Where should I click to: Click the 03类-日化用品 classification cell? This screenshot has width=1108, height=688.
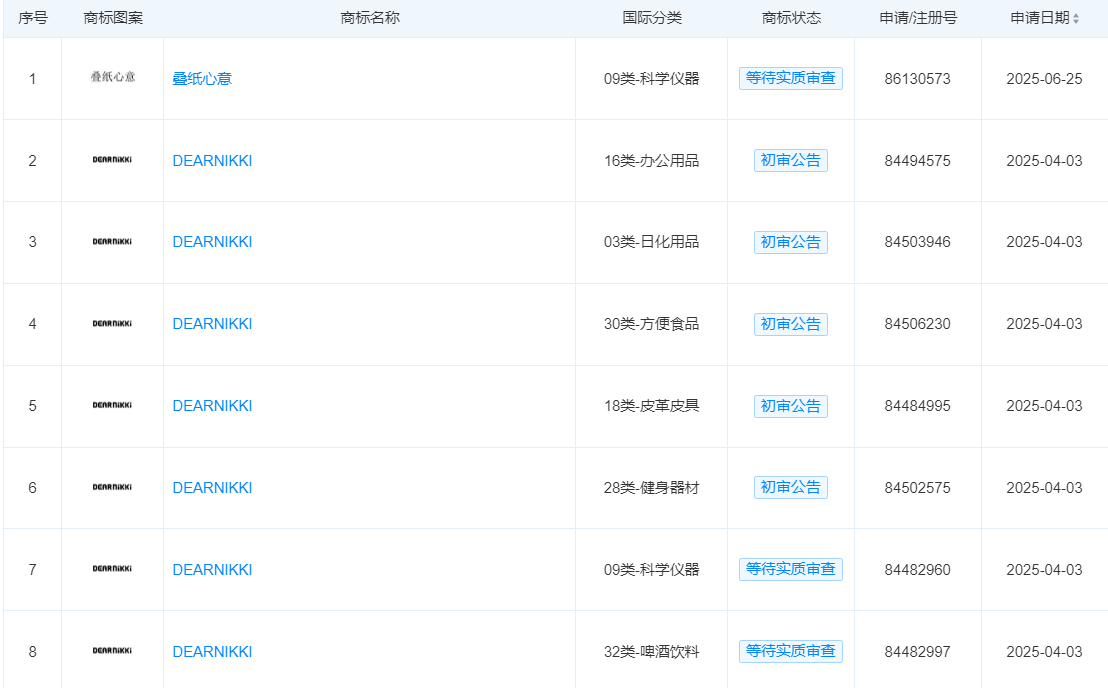(652, 242)
